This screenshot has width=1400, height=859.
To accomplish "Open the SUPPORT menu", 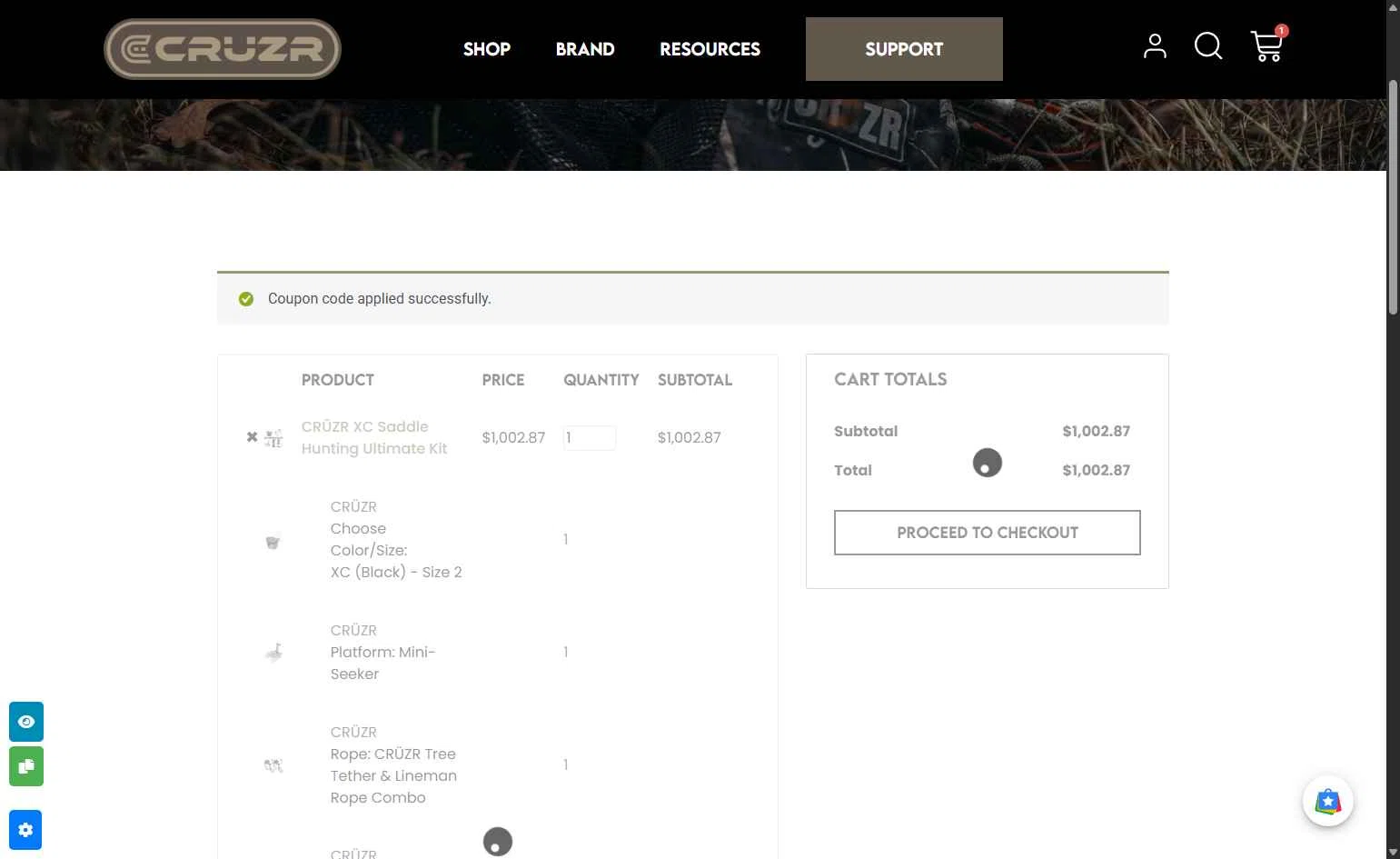I will click(x=904, y=49).
